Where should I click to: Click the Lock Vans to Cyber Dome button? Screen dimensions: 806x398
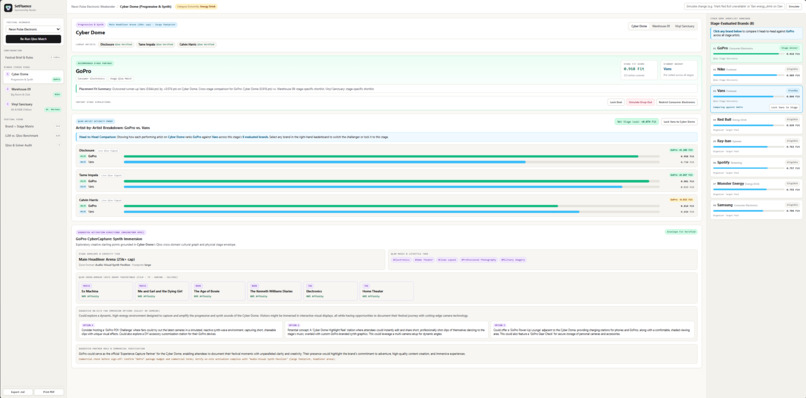[x=680, y=122]
